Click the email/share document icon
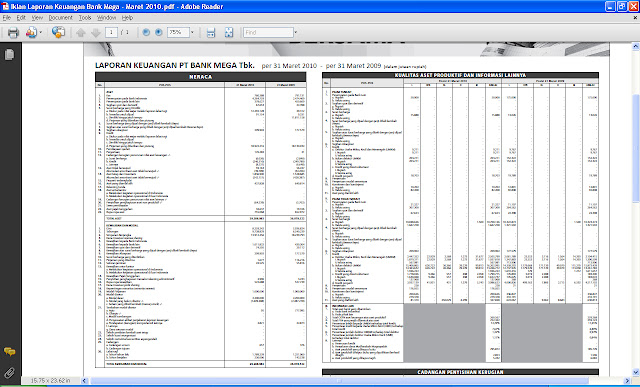The height and width of the screenshot is (387, 640). (x=31, y=32)
